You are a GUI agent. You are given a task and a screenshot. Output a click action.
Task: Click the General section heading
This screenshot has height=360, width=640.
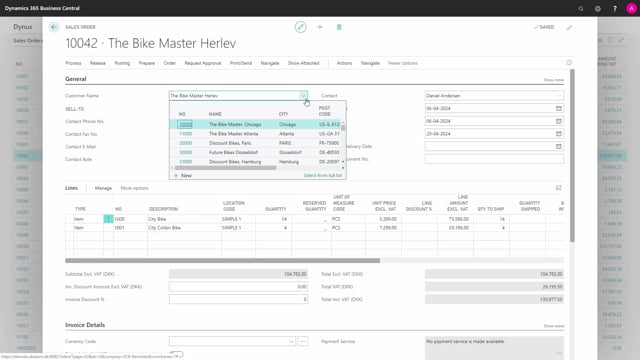point(76,79)
